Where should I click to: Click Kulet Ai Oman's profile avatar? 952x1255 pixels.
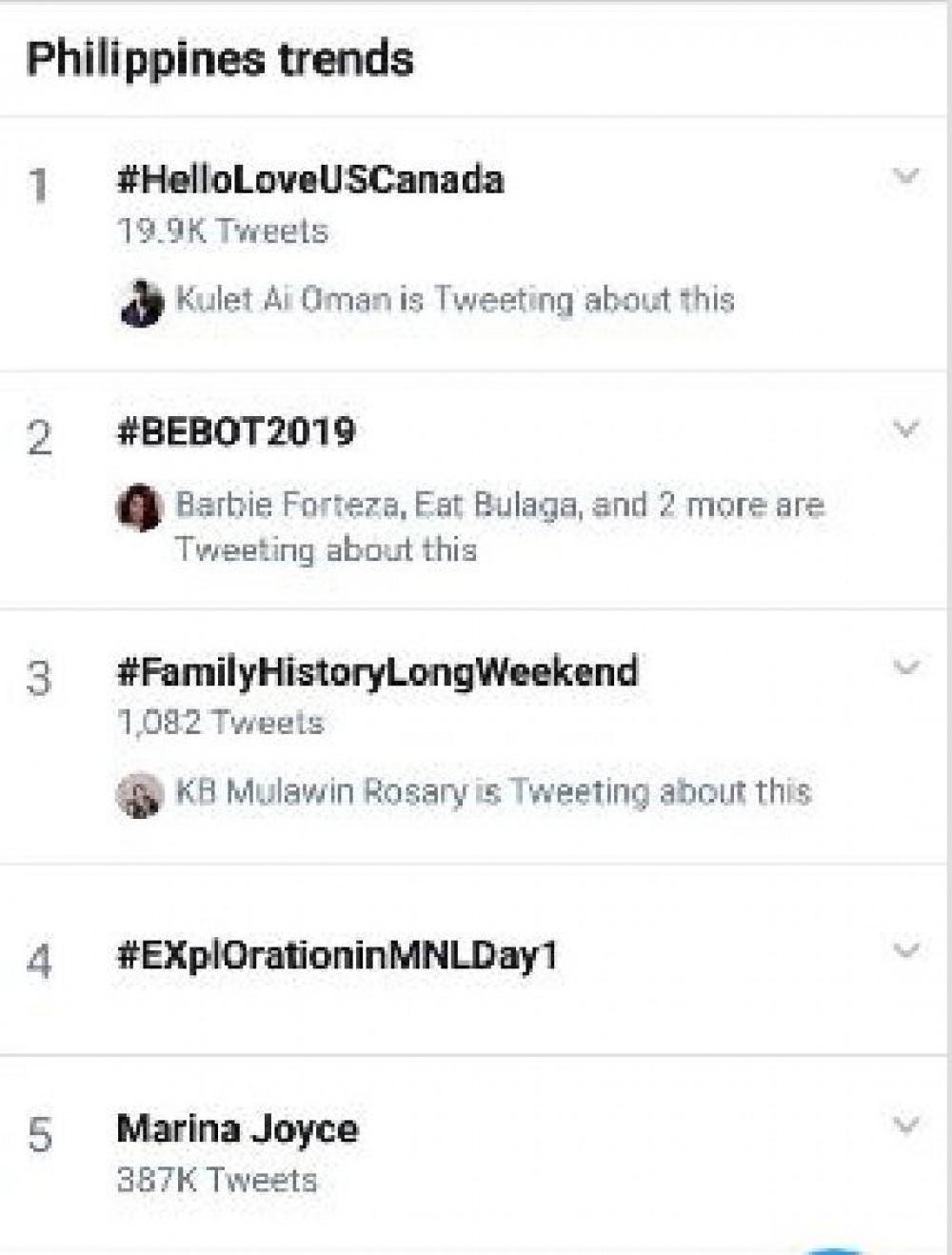tap(141, 303)
